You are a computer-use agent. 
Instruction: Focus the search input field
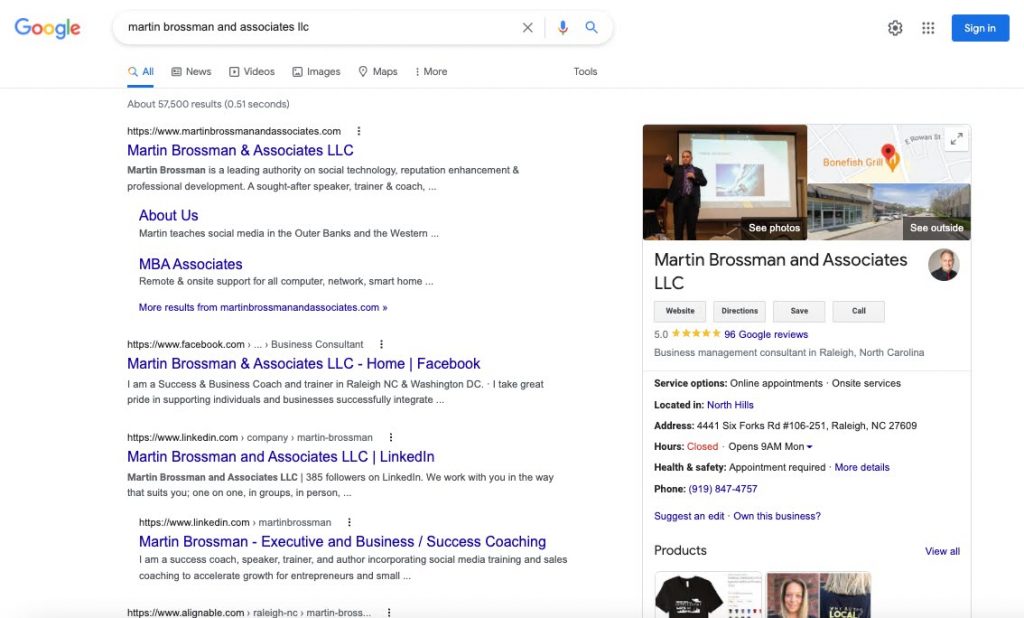(320, 27)
